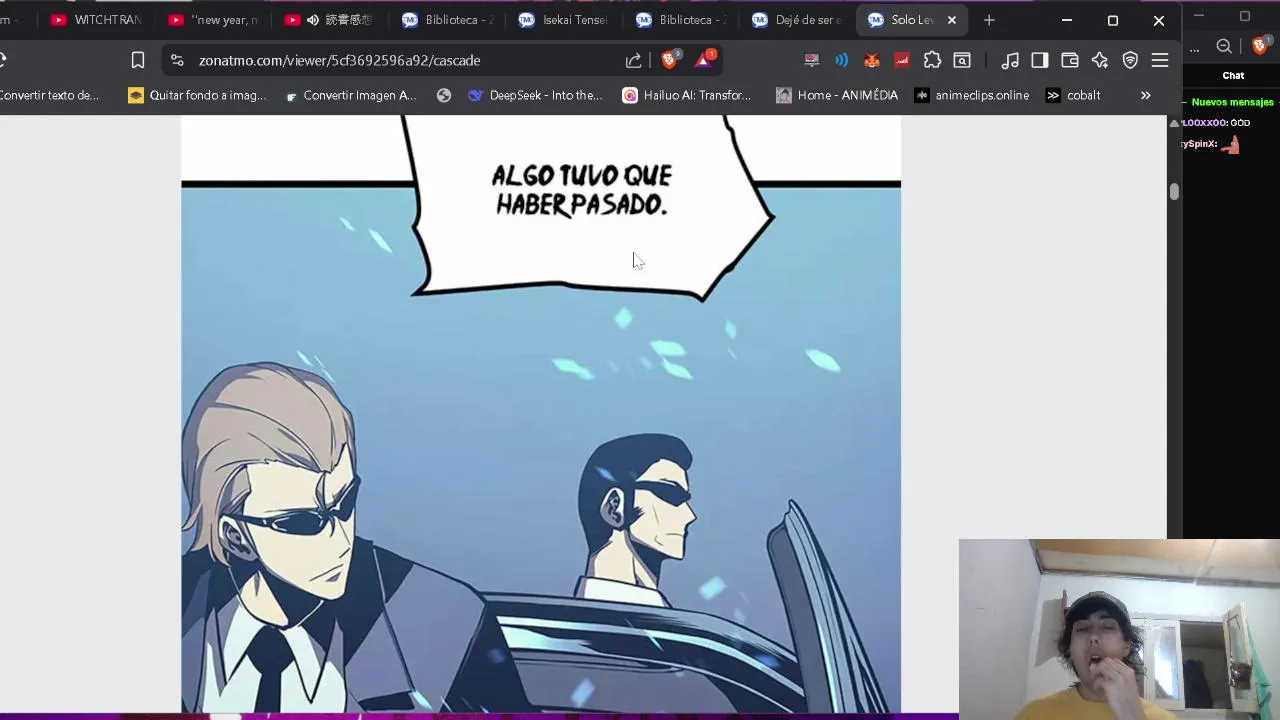Switch to the second Biblioteca tab
Viewport: 1280px width, 720px height.
(x=681, y=20)
